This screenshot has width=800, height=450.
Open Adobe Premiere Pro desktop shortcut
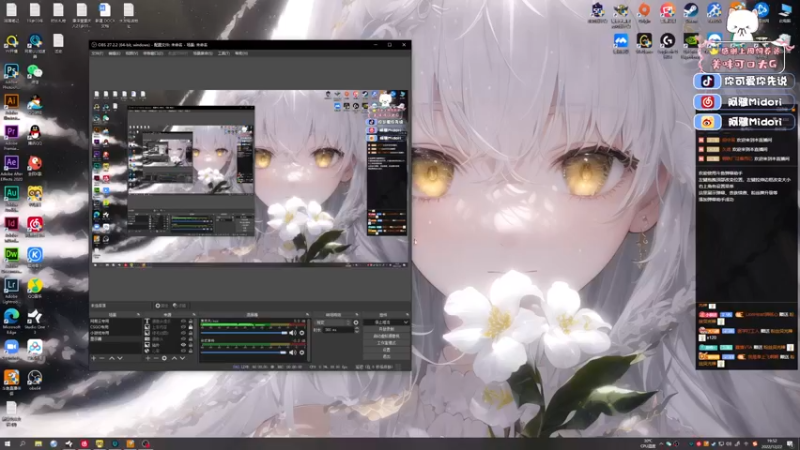pos(11,132)
